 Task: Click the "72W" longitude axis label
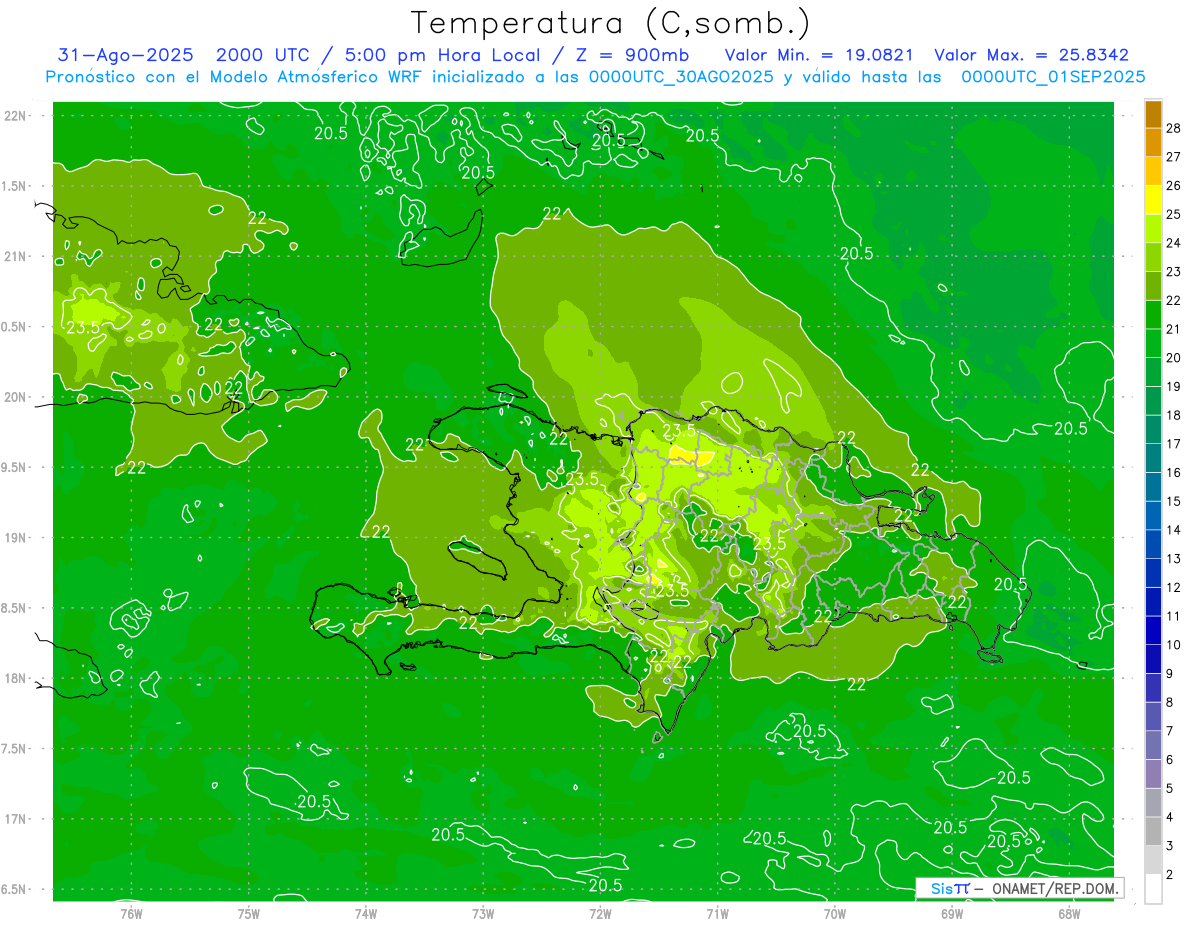pos(600,913)
